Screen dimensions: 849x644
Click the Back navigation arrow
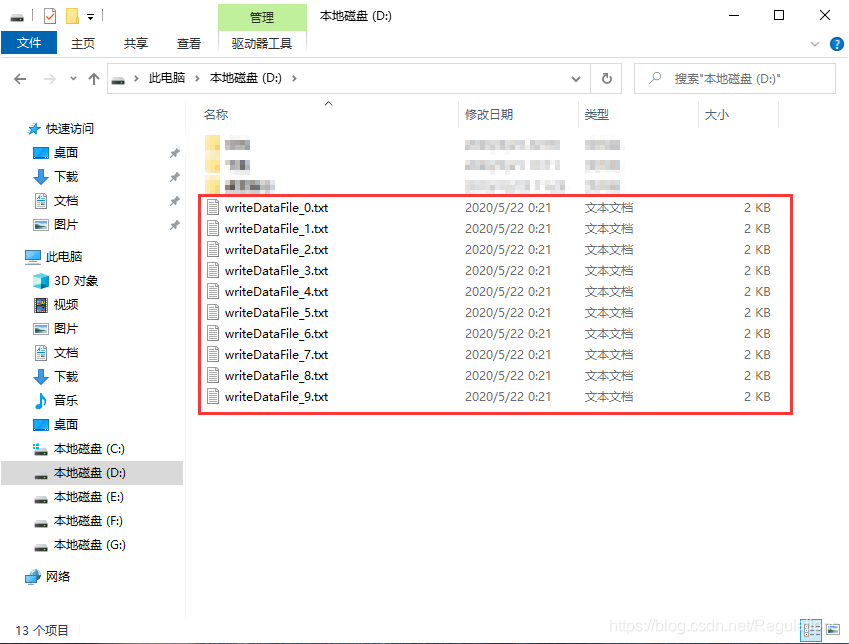(x=18, y=78)
